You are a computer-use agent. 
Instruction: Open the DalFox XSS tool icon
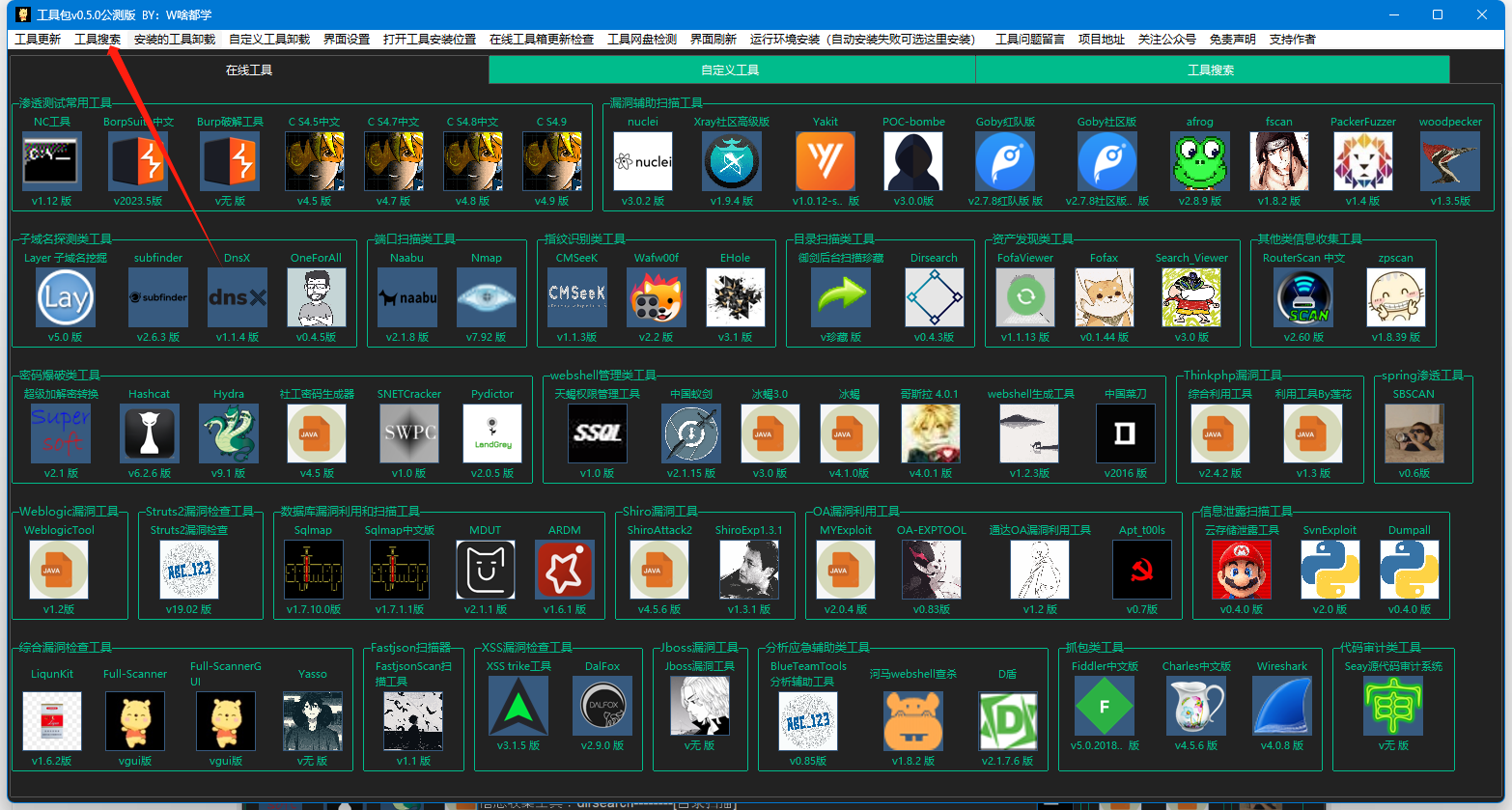pyautogui.click(x=602, y=706)
